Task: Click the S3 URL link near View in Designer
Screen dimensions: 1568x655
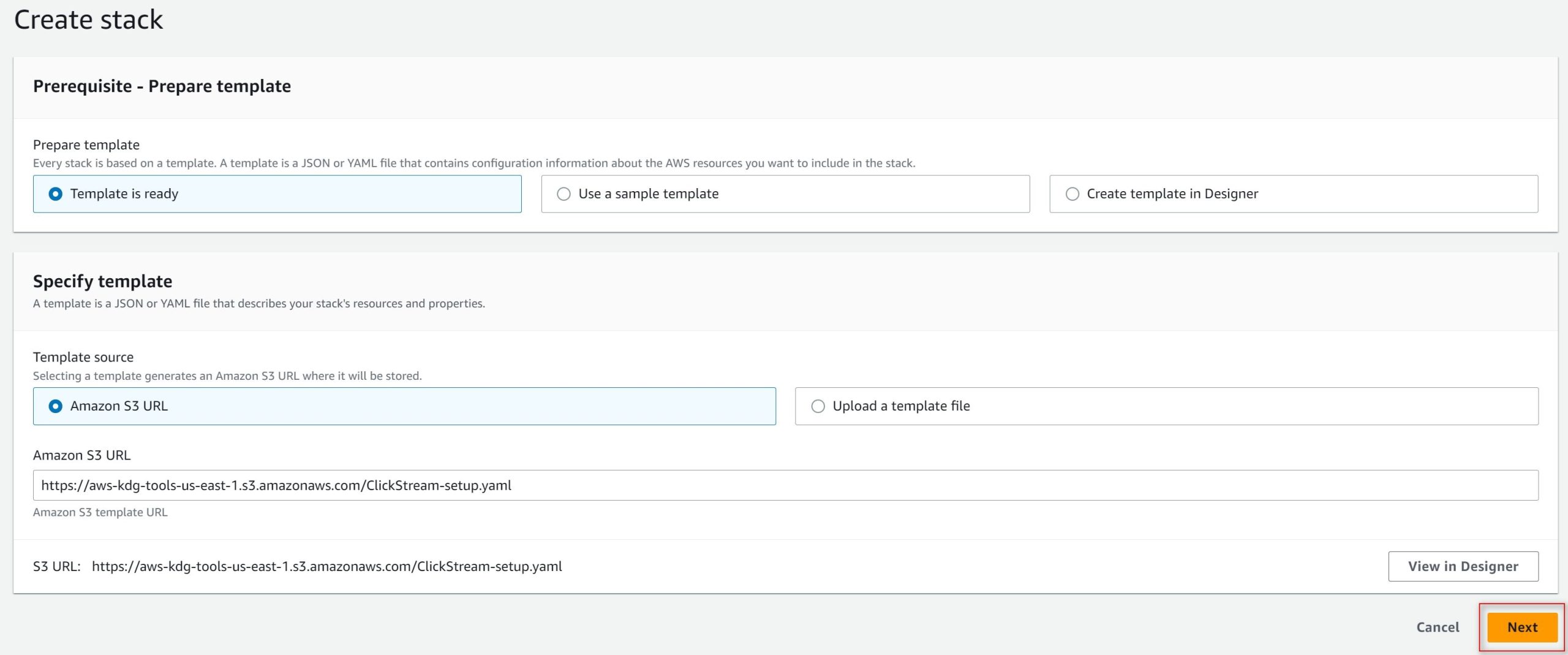Action: [327, 566]
